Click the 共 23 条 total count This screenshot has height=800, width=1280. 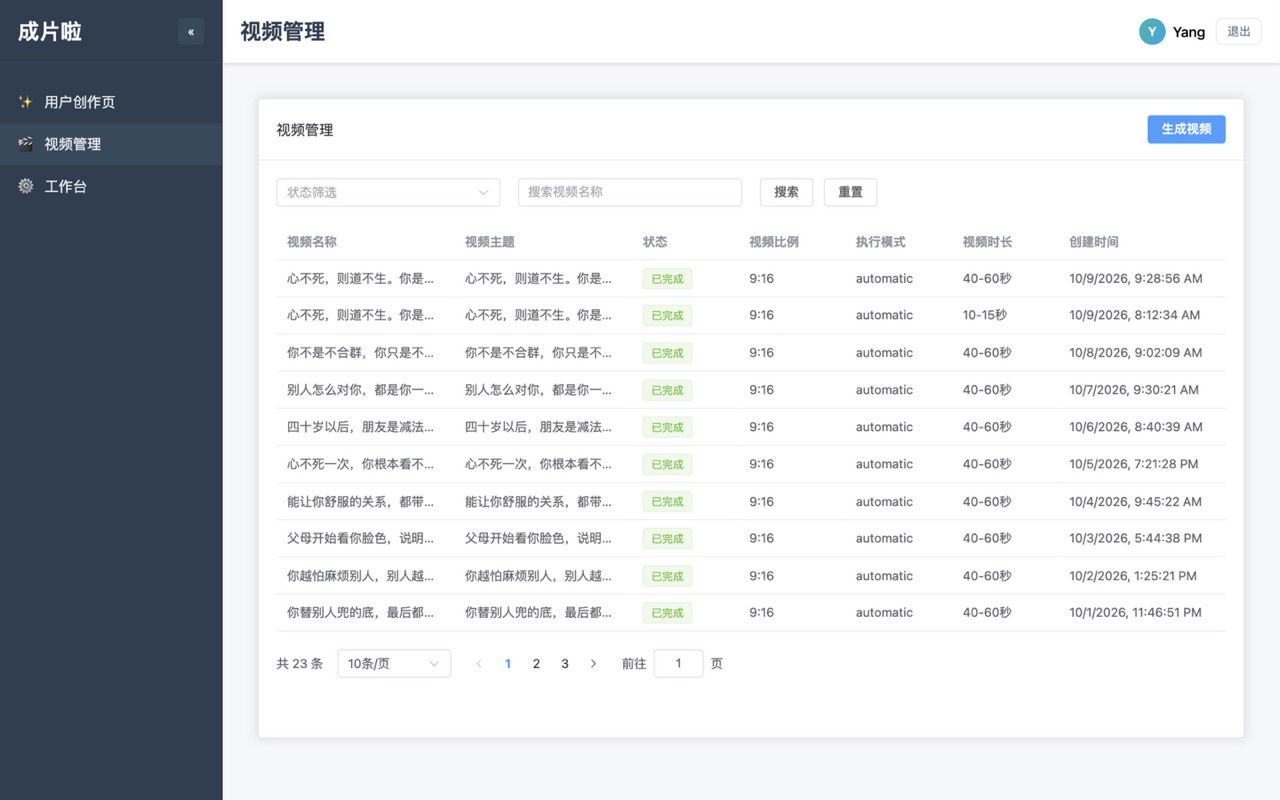pos(300,664)
